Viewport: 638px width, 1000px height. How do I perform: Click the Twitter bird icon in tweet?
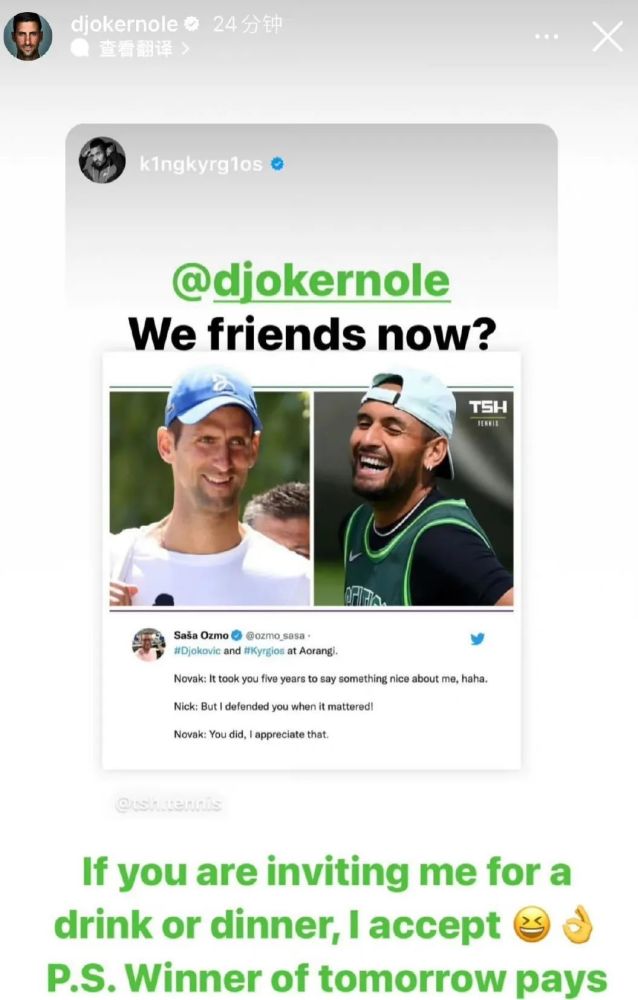(x=477, y=638)
